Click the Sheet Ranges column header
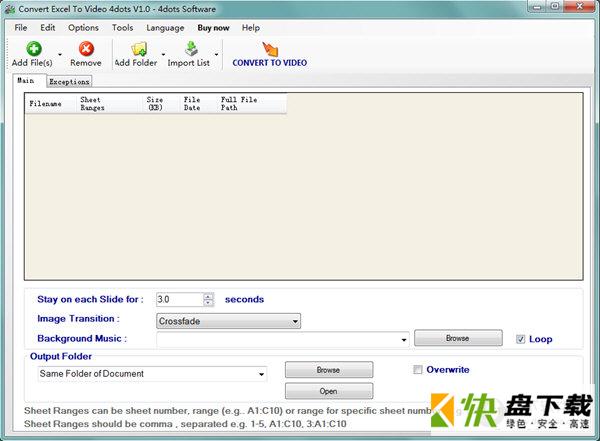This screenshot has width=600, height=441. point(109,104)
